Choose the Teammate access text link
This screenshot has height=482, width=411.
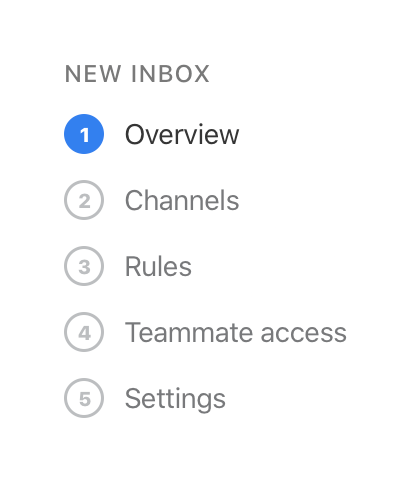pos(236,332)
